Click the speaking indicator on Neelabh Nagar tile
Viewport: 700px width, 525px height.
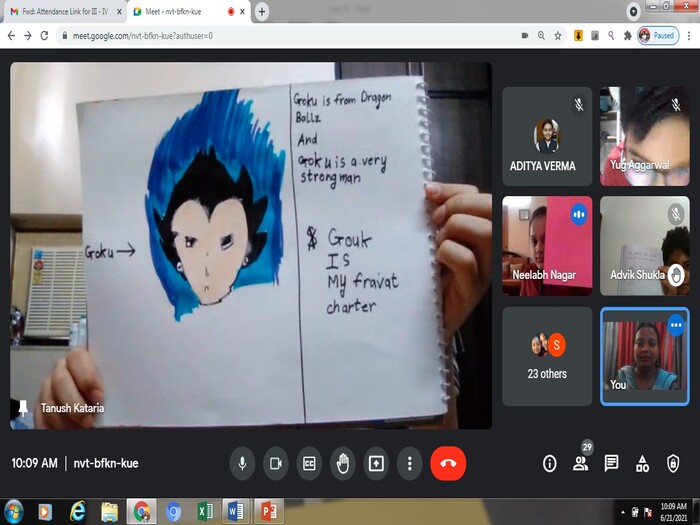click(579, 215)
